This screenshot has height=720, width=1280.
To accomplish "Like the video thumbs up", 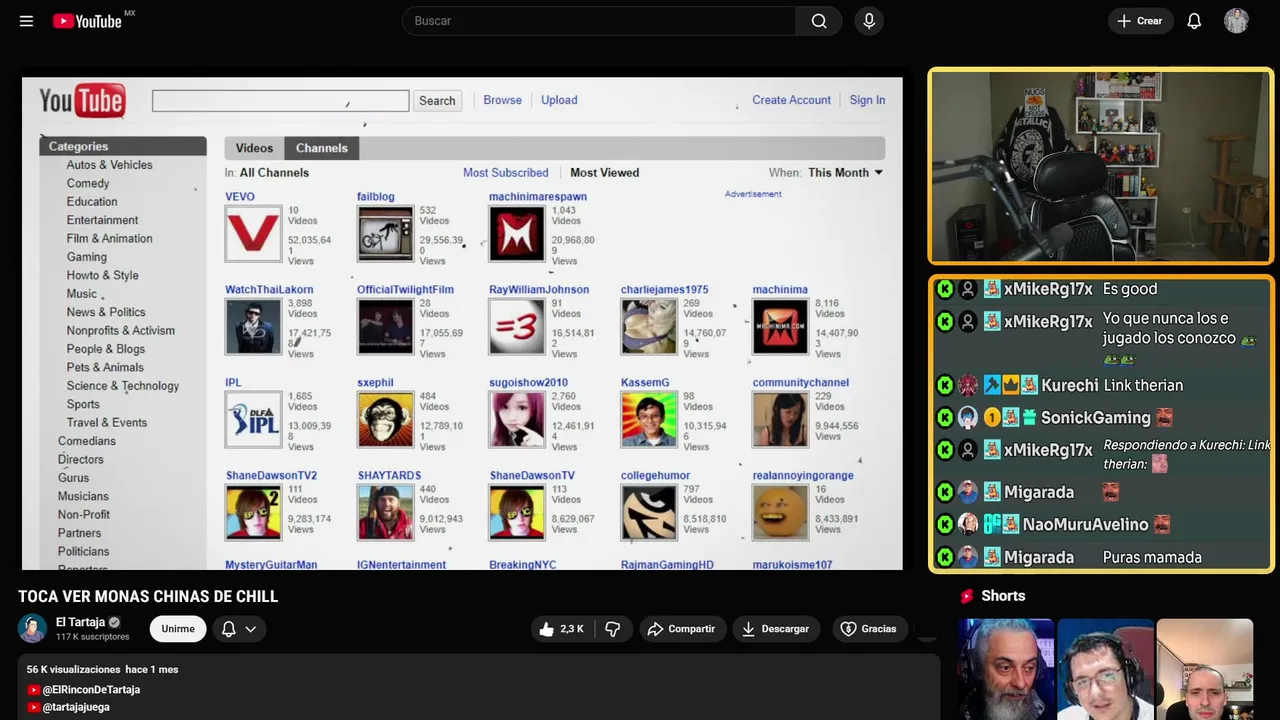I will pyautogui.click(x=561, y=629).
